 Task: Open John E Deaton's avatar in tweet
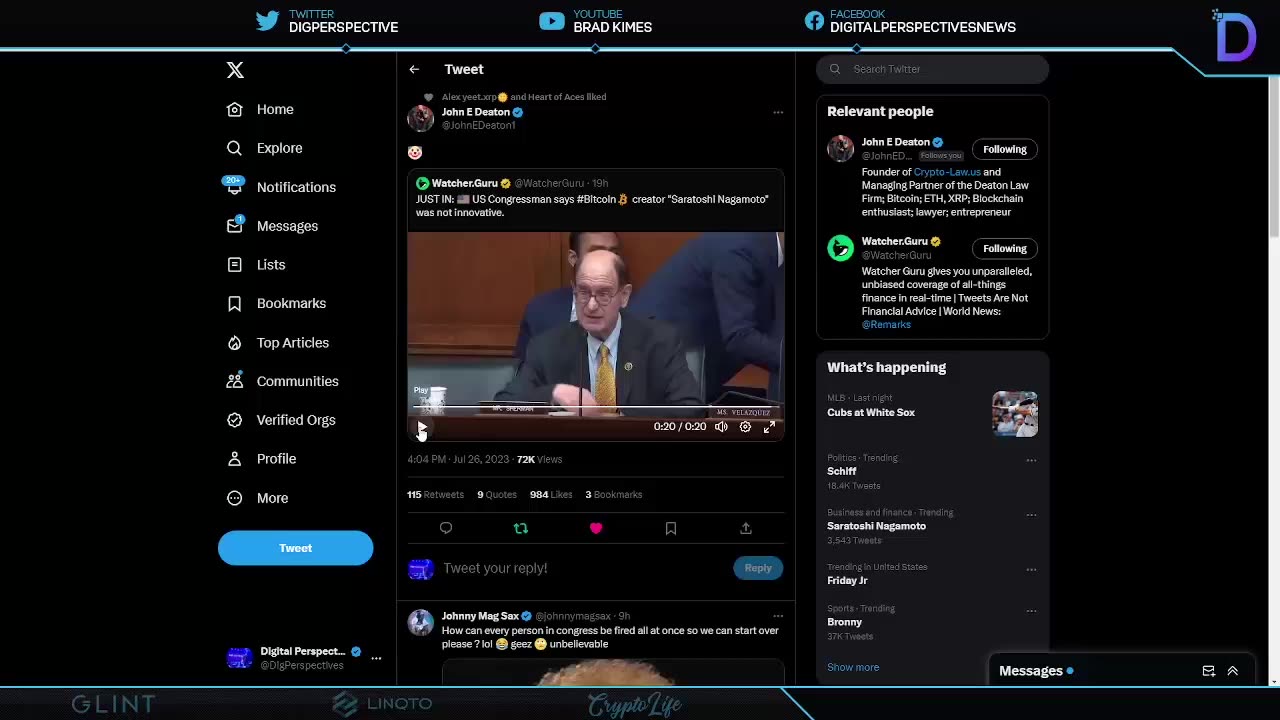420,118
